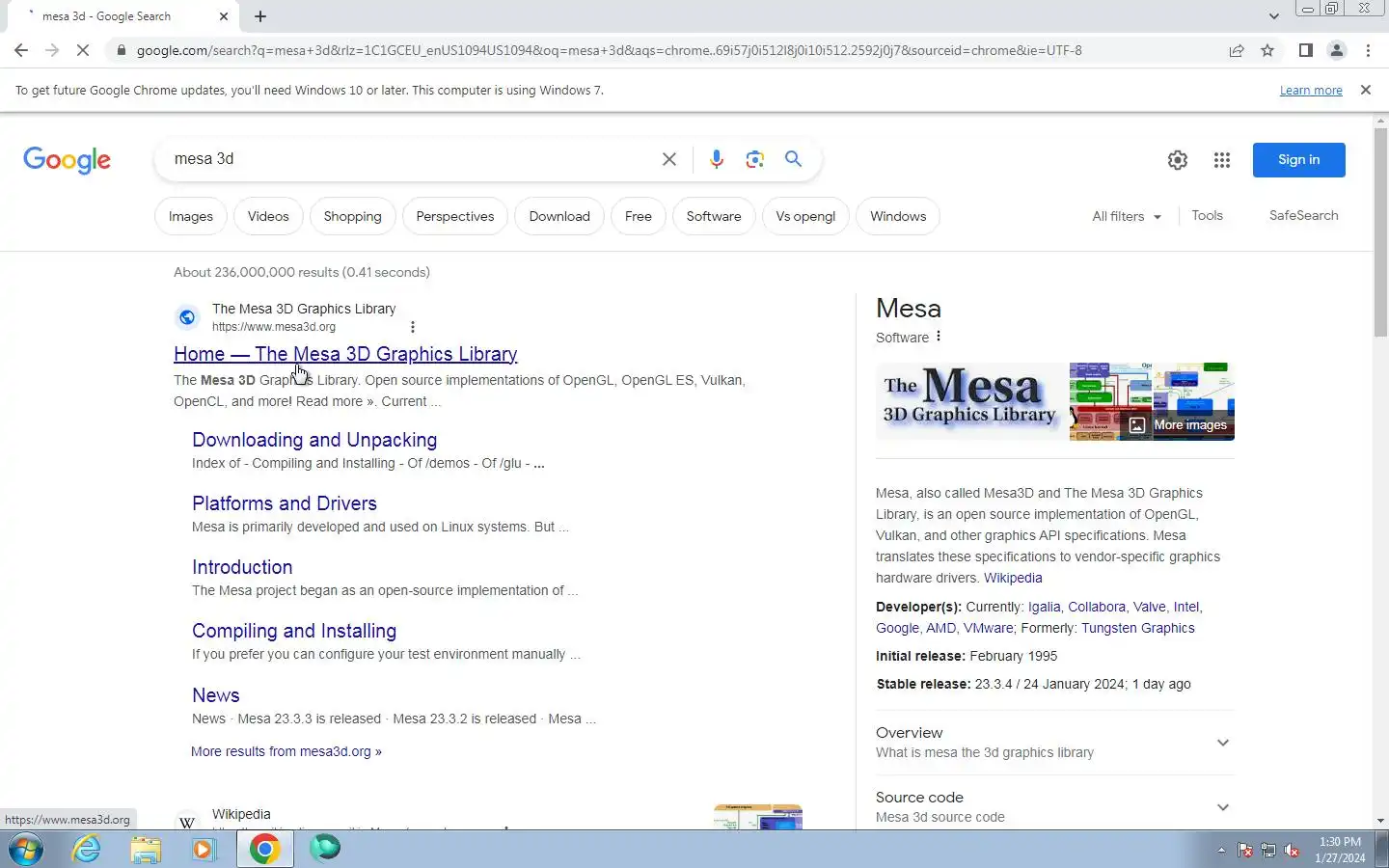Open Chrome profile menu
1389x868 pixels.
(1337, 50)
